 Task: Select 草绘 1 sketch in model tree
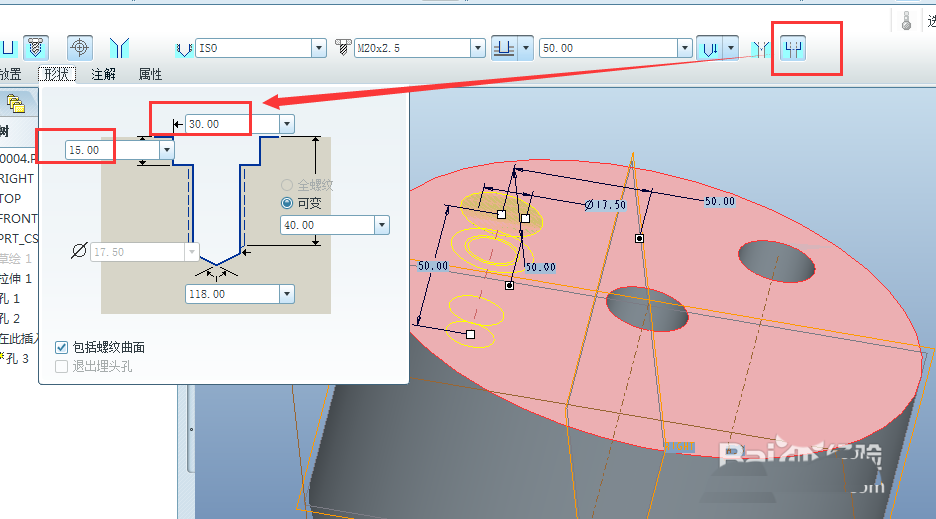(x=16, y=259)
